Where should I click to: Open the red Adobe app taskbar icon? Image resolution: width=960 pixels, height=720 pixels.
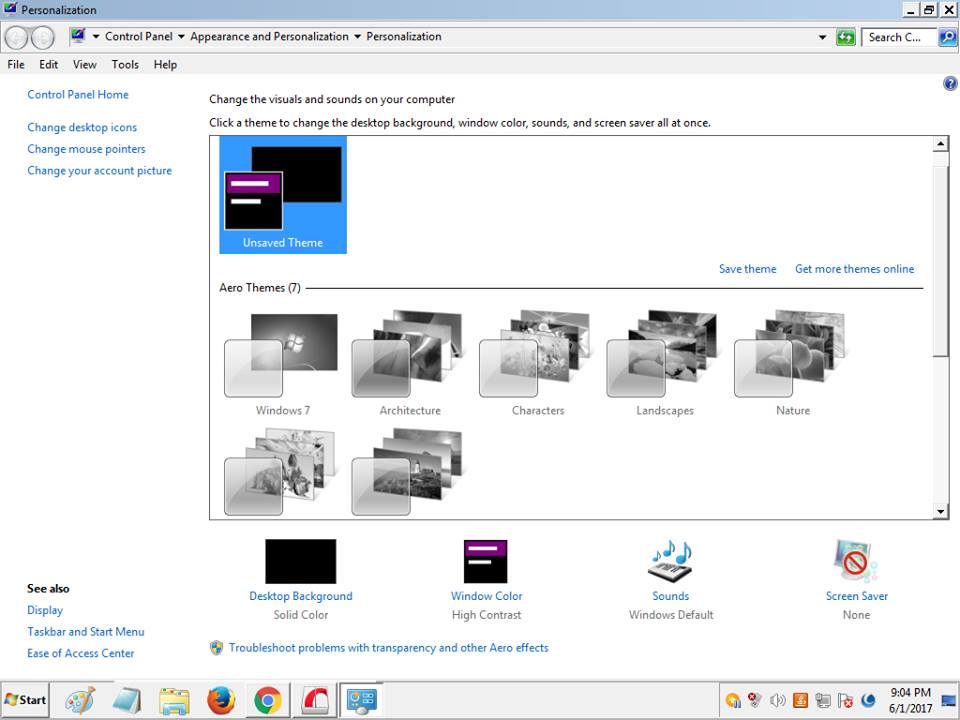click(315, 700)
